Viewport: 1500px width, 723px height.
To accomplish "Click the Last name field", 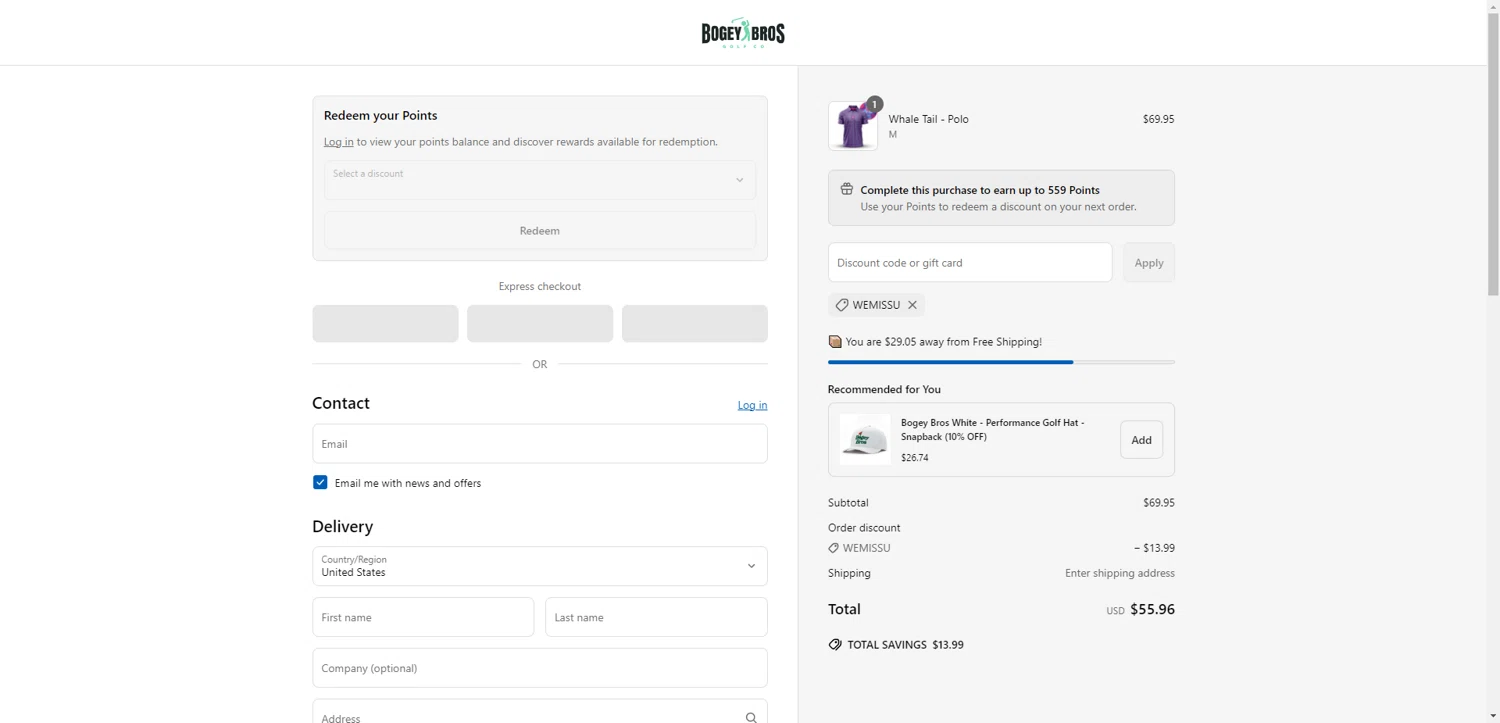I will [x=656, y=617].
